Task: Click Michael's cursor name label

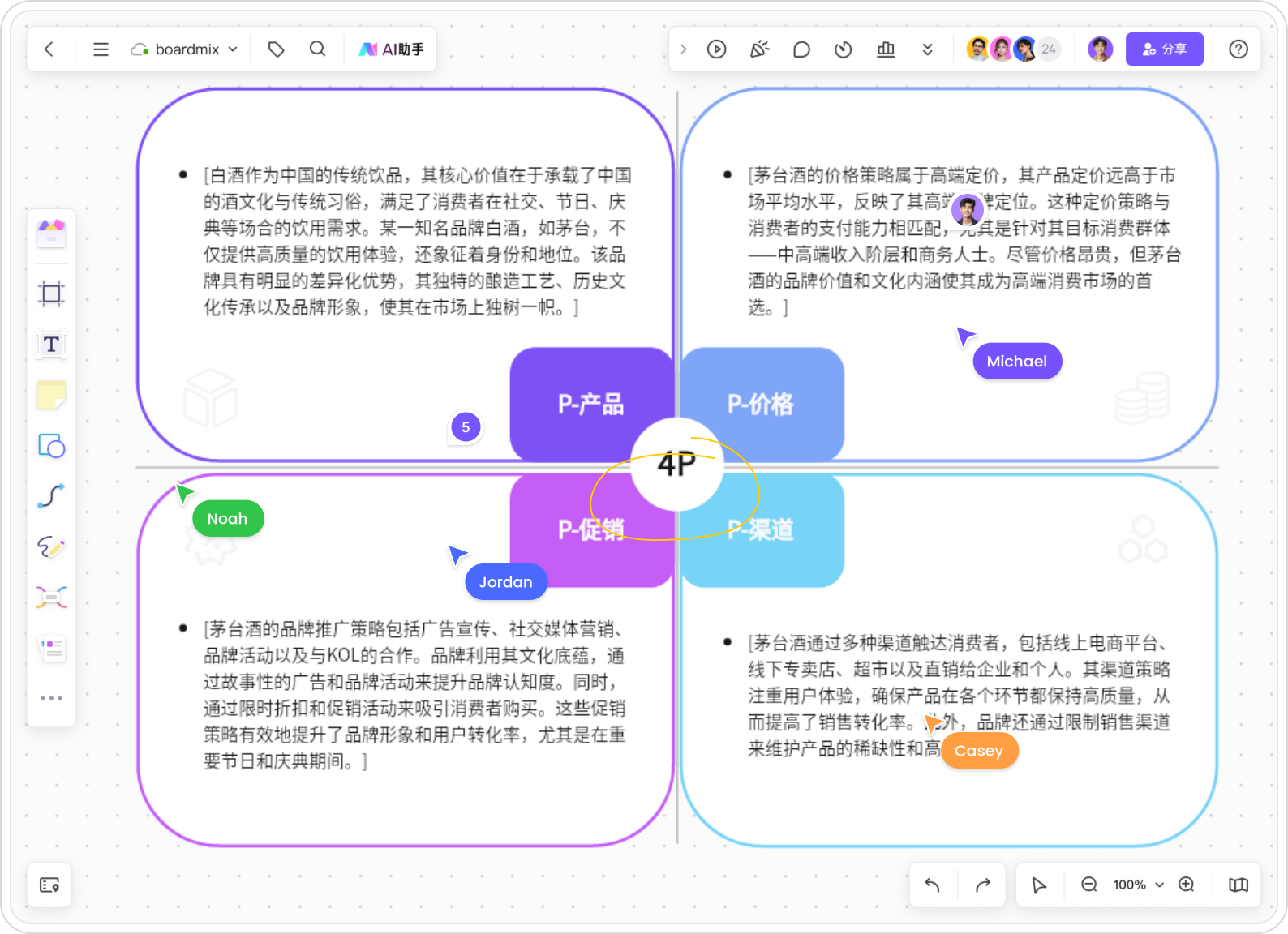Action: (x=1017, y=362)
